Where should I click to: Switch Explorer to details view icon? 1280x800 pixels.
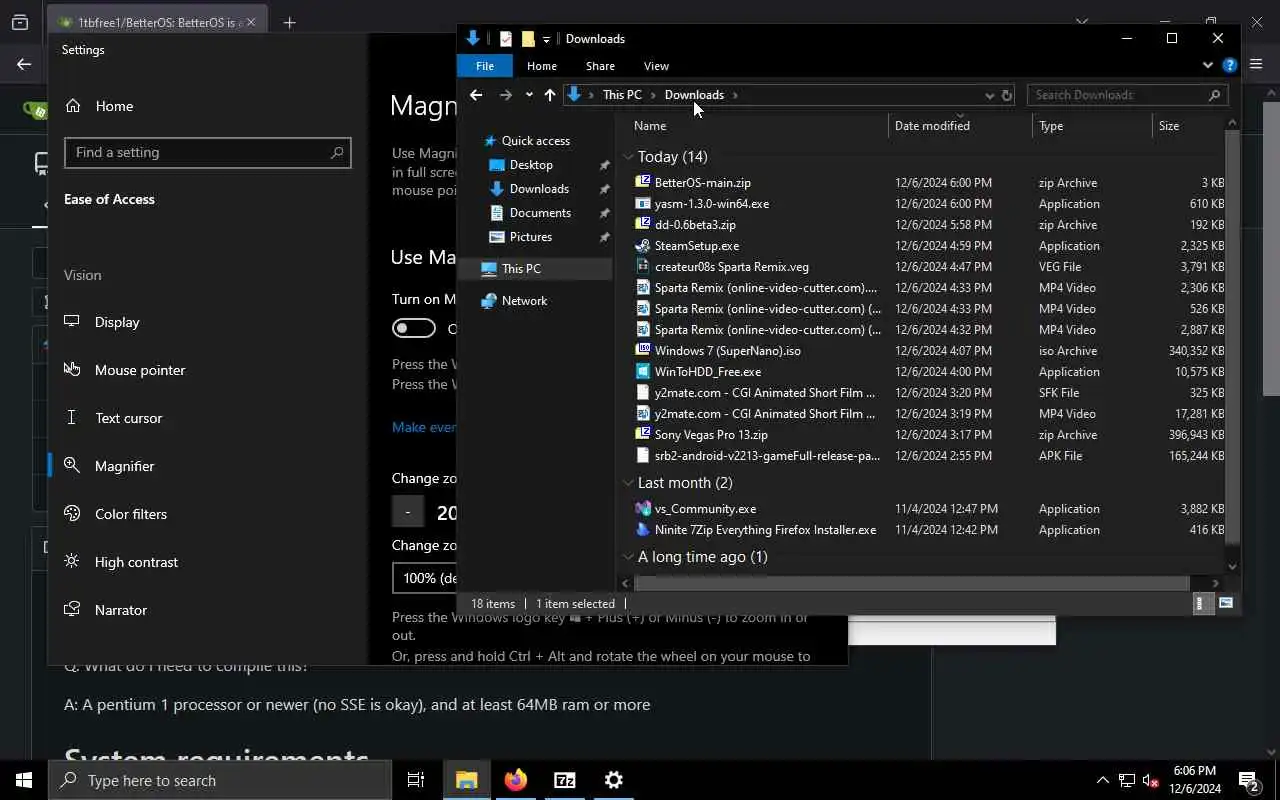click(1203, 603)
